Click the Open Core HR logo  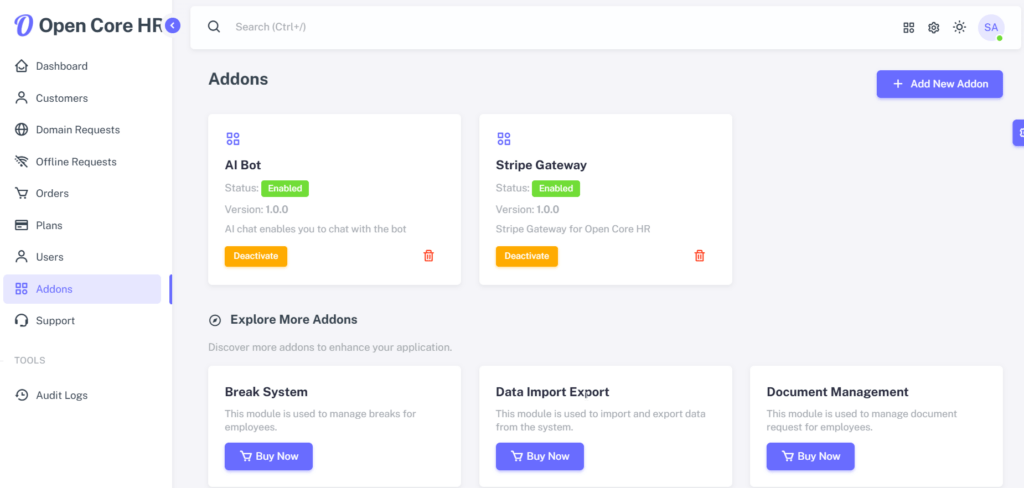88,25
